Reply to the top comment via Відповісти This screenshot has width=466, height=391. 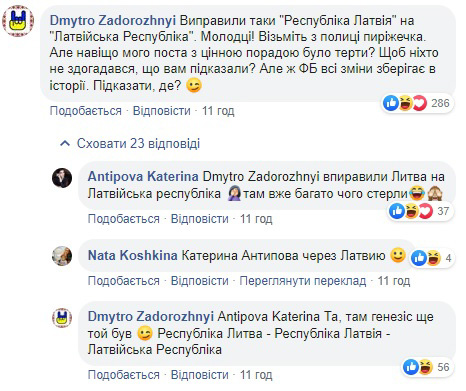[162, 111]
